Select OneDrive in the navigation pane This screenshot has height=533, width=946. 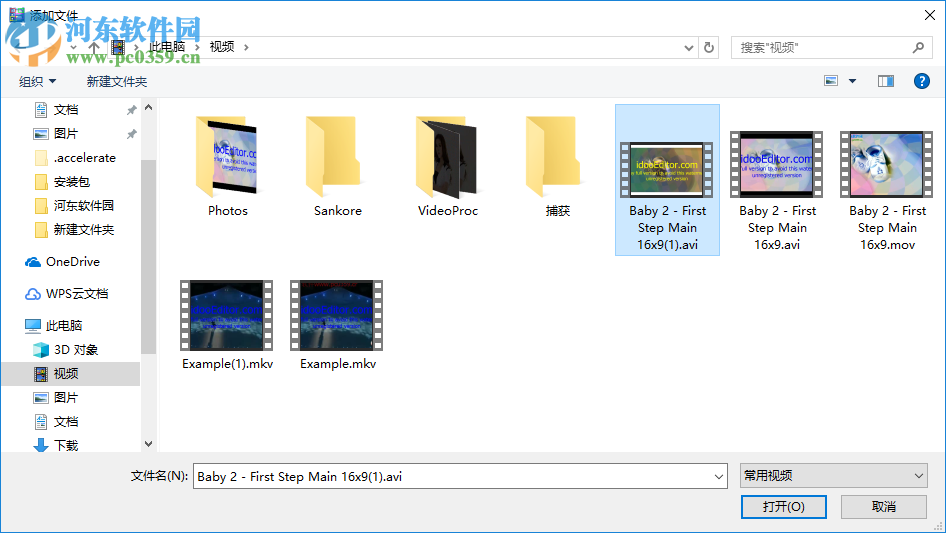[71, 262]
